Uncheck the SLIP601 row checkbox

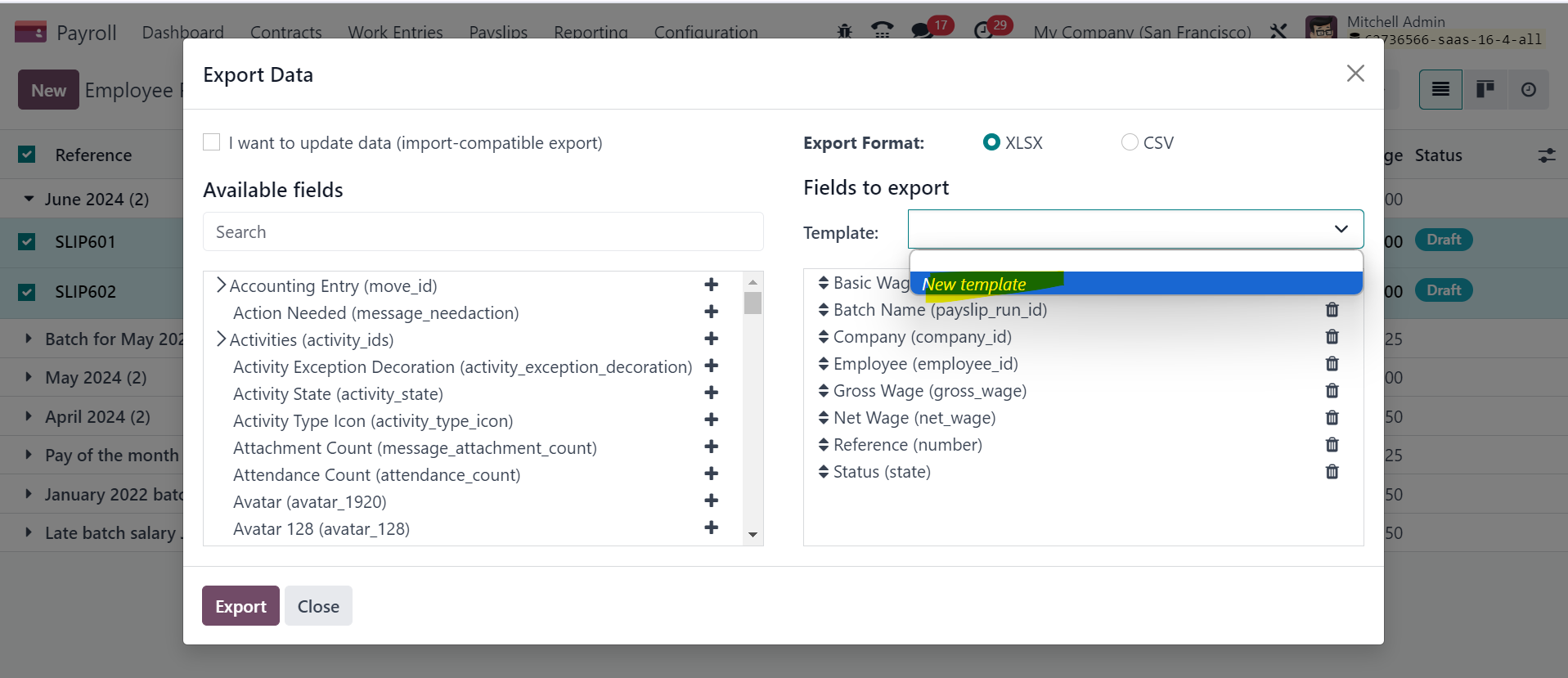click(27, 242)
